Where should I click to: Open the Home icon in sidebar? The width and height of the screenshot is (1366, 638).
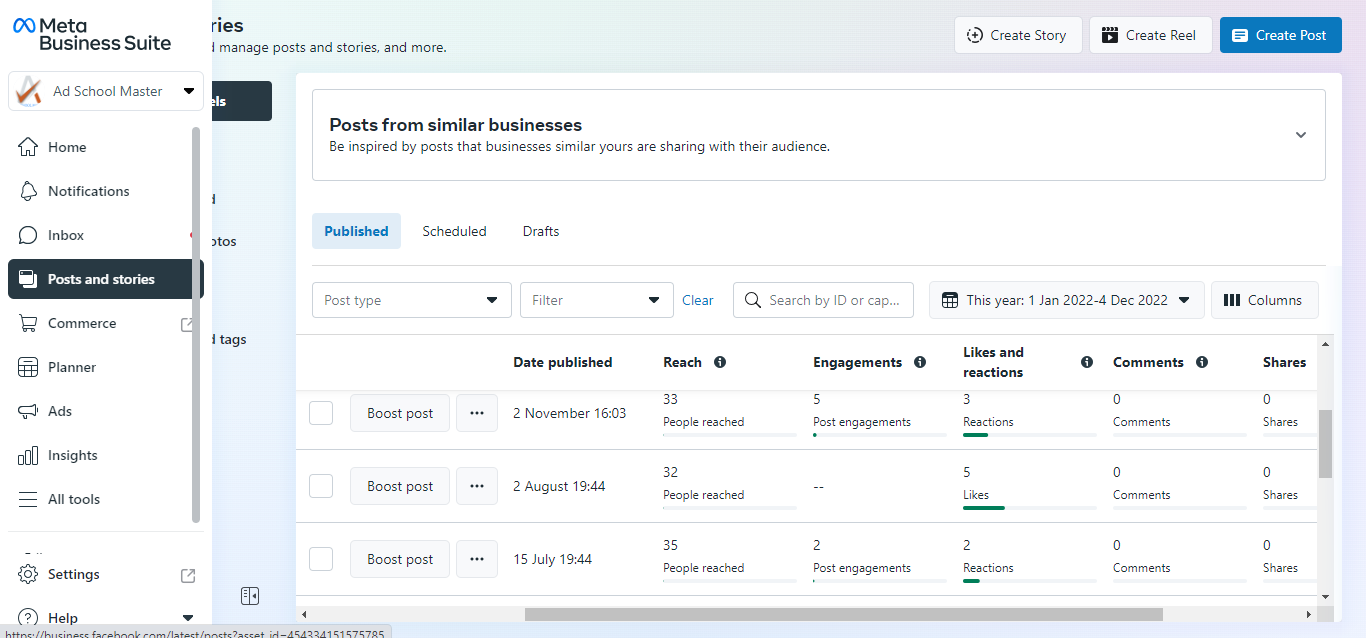(28, 147)
